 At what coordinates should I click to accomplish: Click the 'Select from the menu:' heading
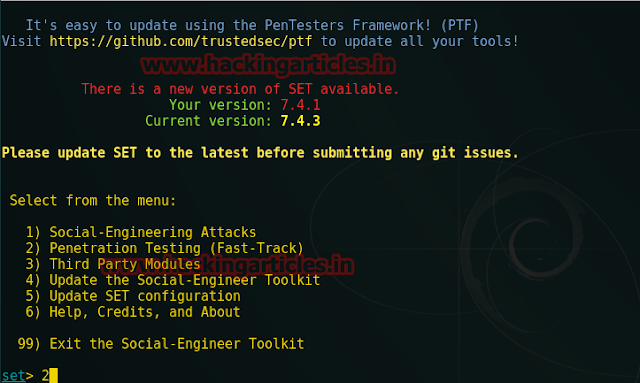(93, 200)
